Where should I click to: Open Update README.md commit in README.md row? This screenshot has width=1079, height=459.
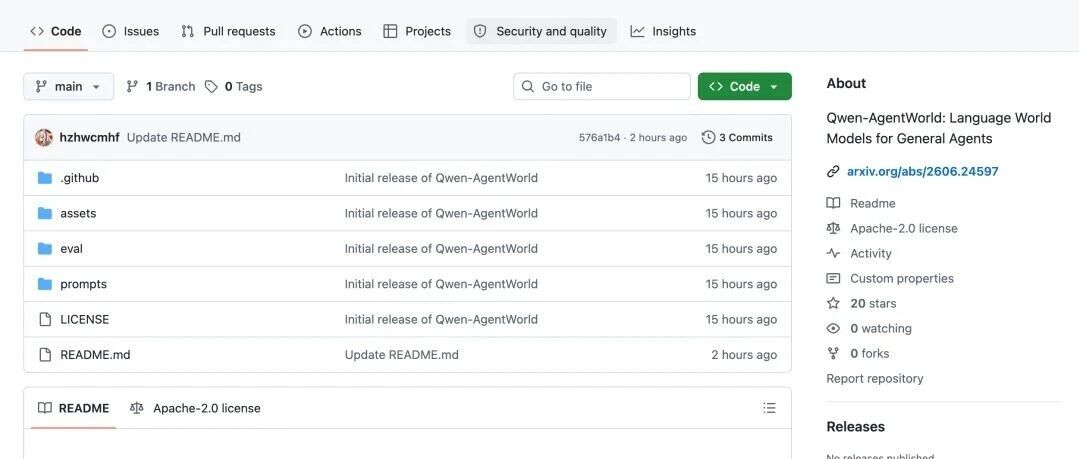pyautogui.click(x=401, y=355)
